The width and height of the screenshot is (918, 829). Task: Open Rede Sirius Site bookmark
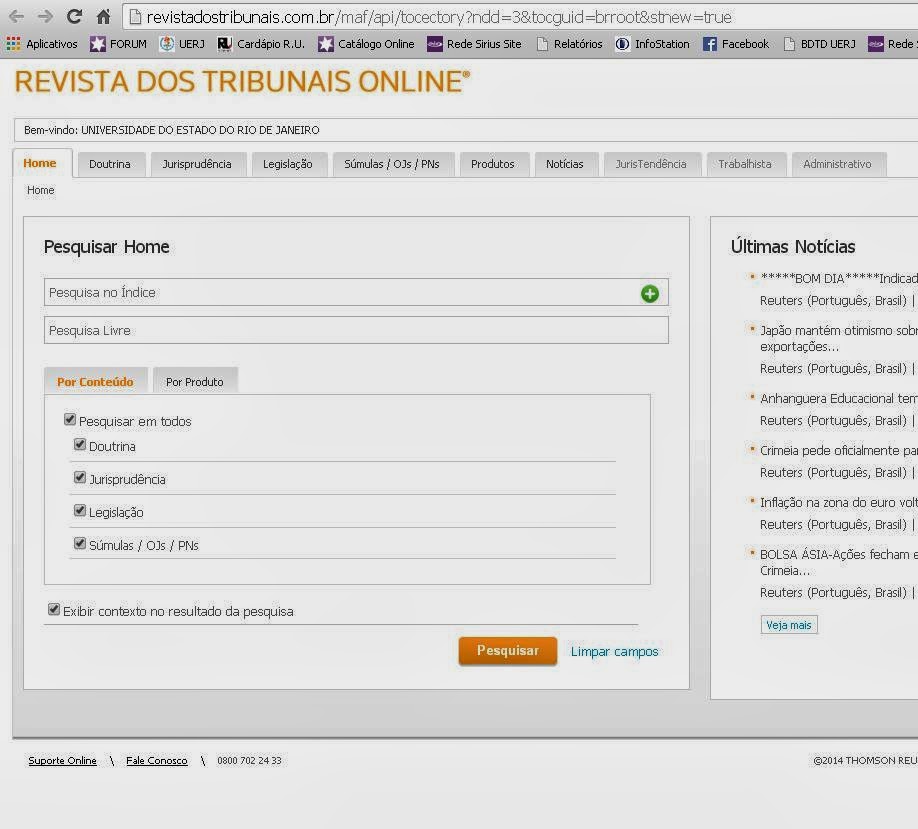coord(474,44)
